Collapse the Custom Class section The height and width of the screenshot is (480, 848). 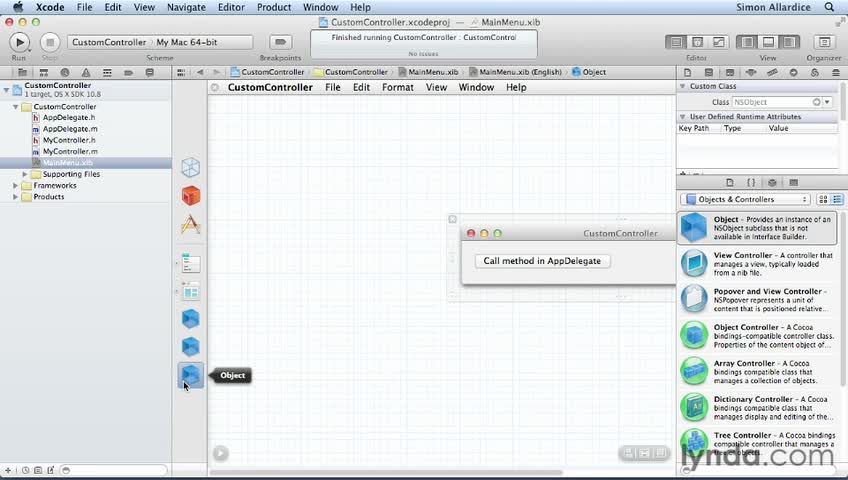click(x=683, y=86)
